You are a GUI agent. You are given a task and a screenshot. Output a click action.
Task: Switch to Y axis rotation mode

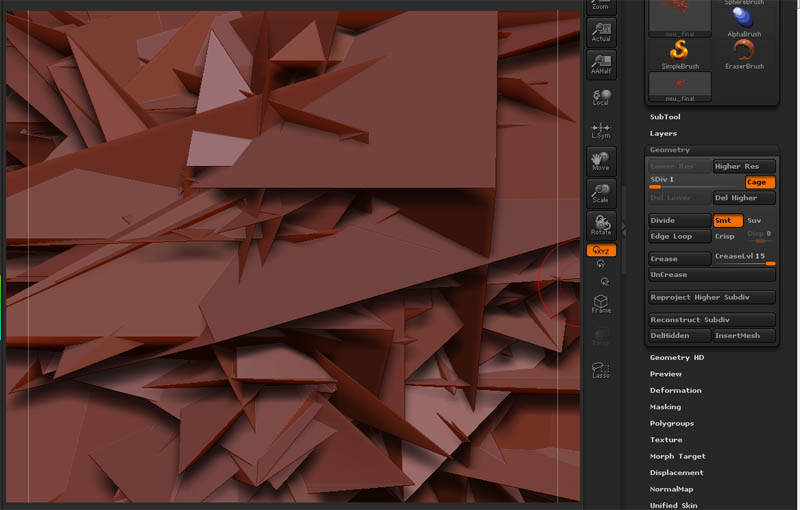[601, 264]
